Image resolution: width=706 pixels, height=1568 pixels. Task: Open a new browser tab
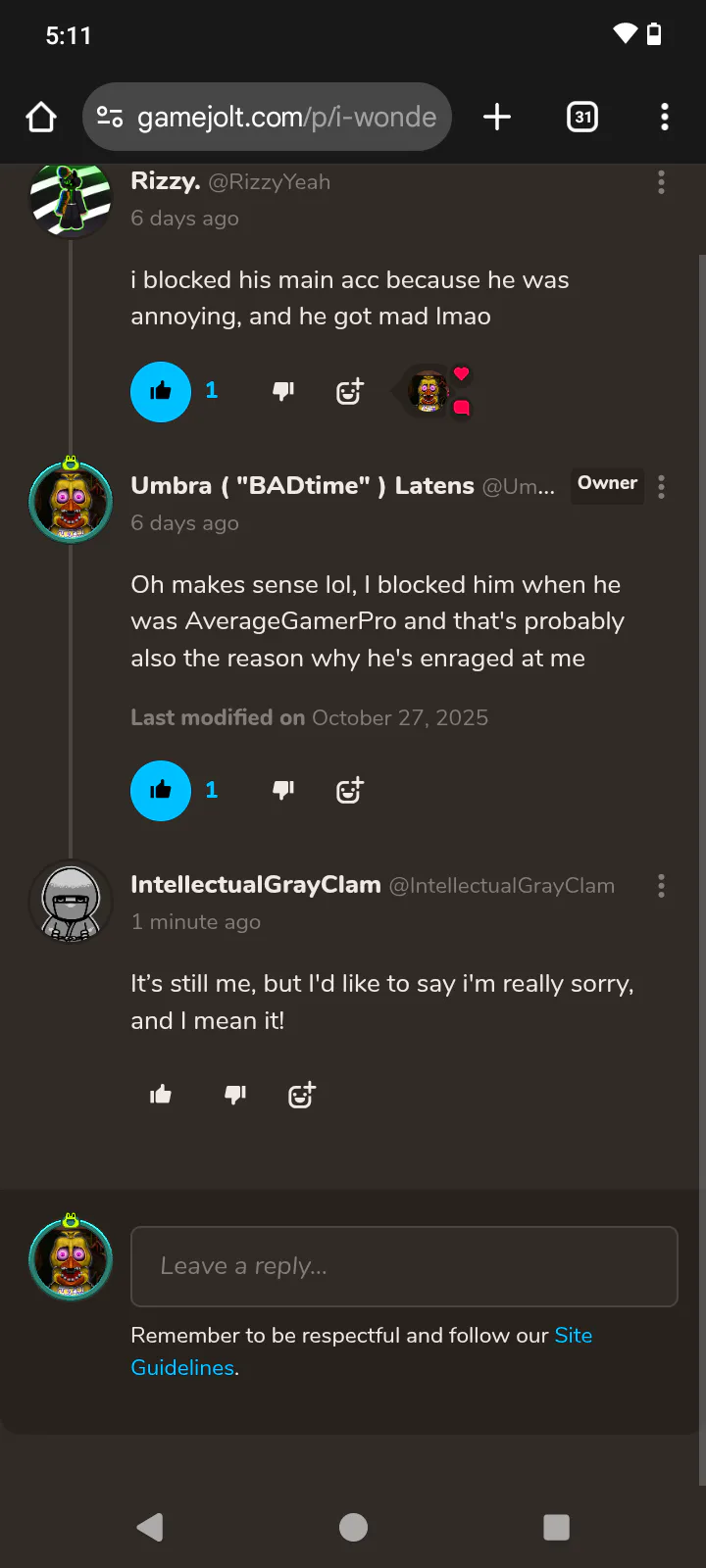(497, 118)
